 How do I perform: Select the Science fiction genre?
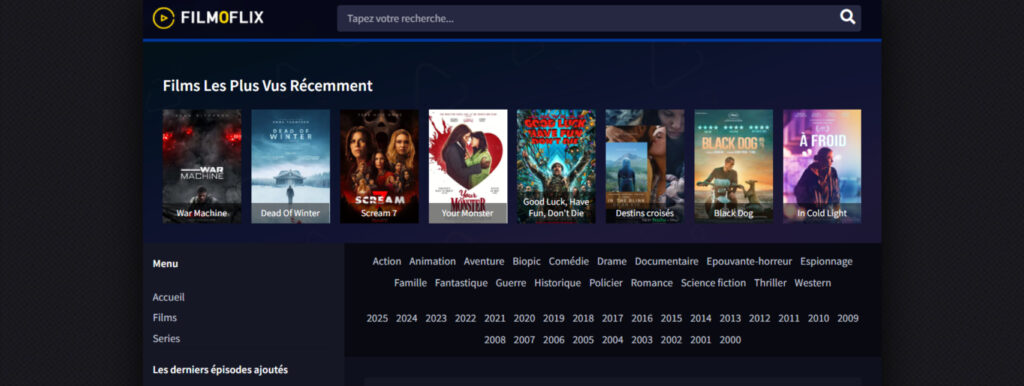click(x=713, y=283)
